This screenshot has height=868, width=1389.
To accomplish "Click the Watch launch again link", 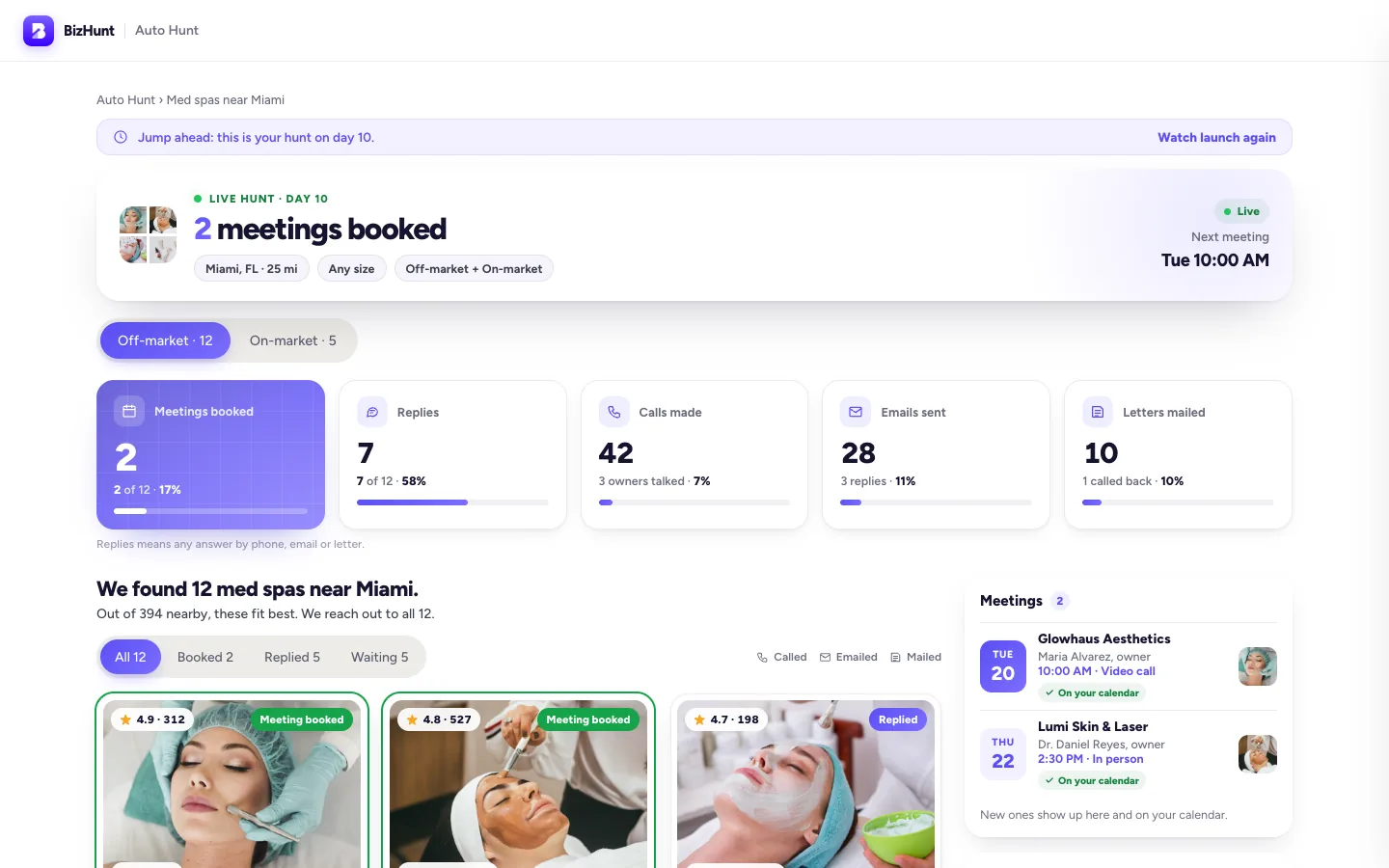I will pos(1216,137).
